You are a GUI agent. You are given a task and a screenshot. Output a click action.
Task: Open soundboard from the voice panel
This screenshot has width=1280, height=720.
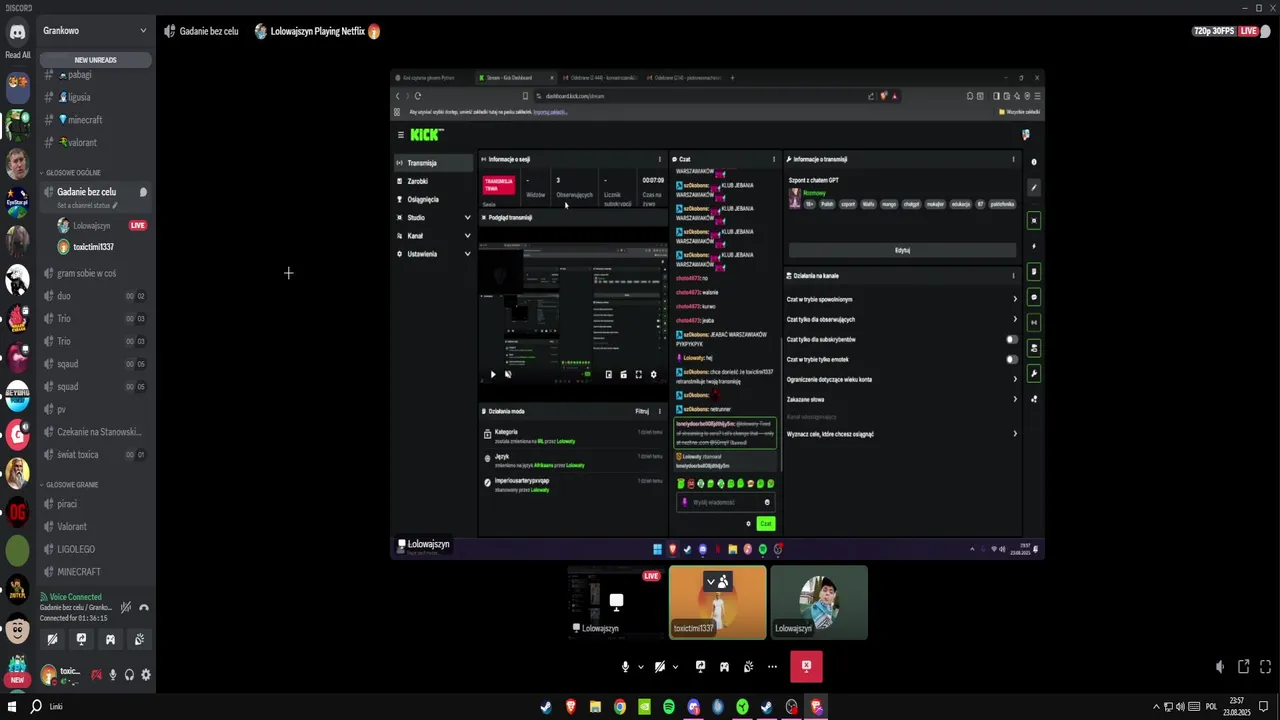(139, 639)
